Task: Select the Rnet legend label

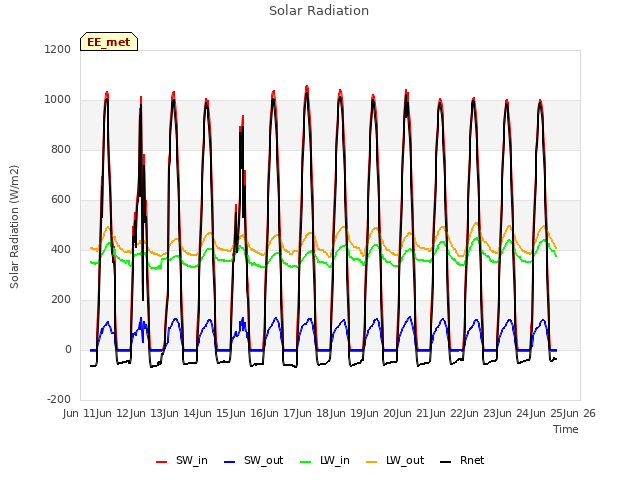Action: [472, 460]
